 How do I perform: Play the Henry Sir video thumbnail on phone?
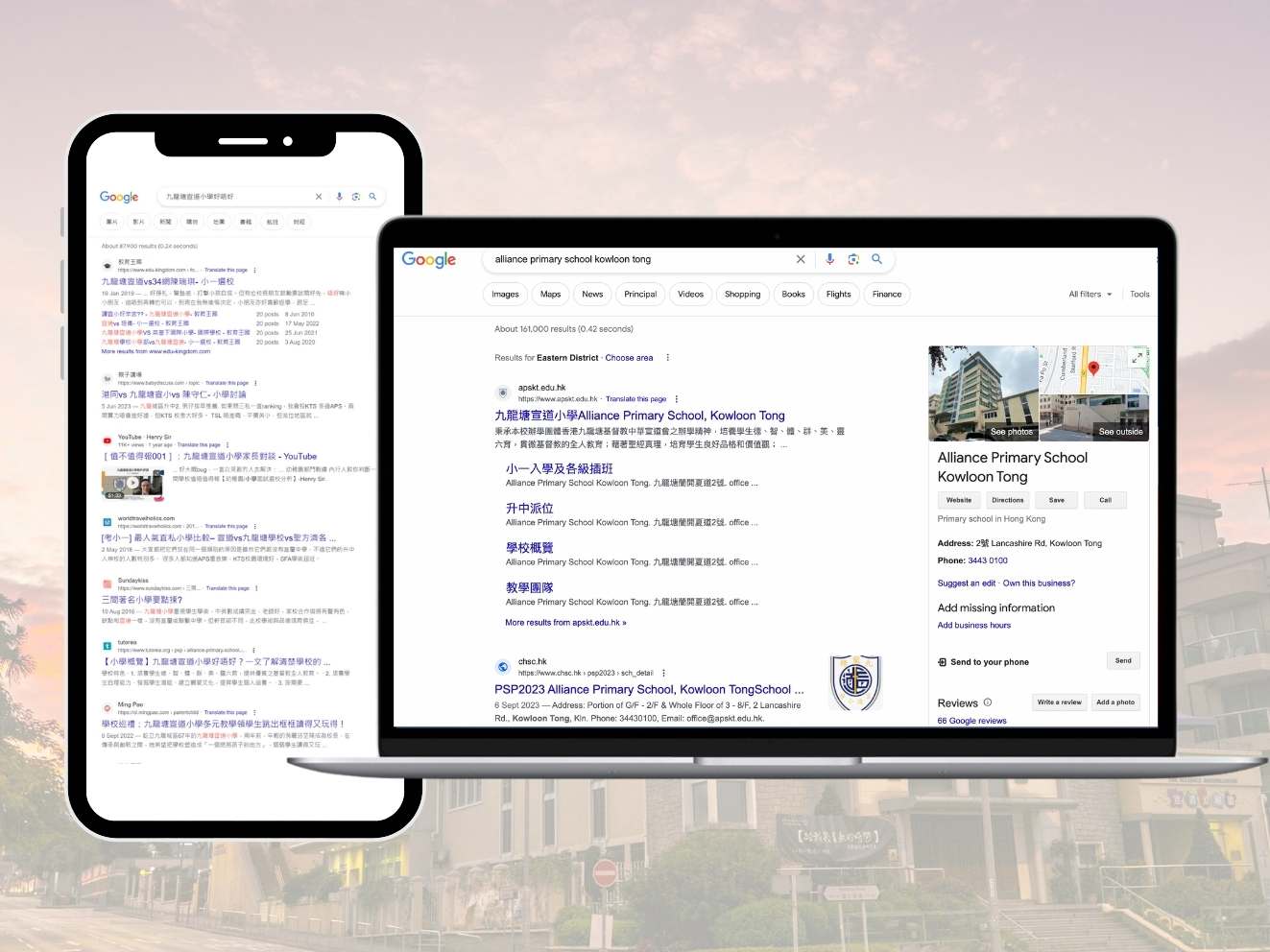(x=132, y=484)
